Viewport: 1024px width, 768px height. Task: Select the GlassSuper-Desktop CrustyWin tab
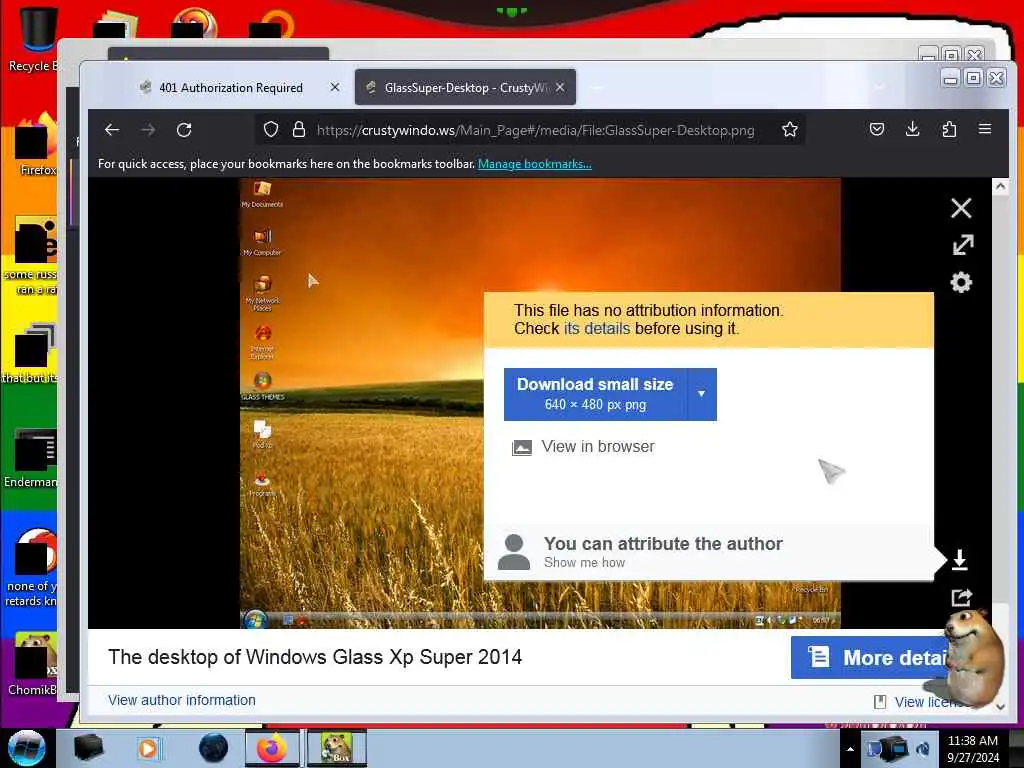pyautogui.click(x=465, y=87)
